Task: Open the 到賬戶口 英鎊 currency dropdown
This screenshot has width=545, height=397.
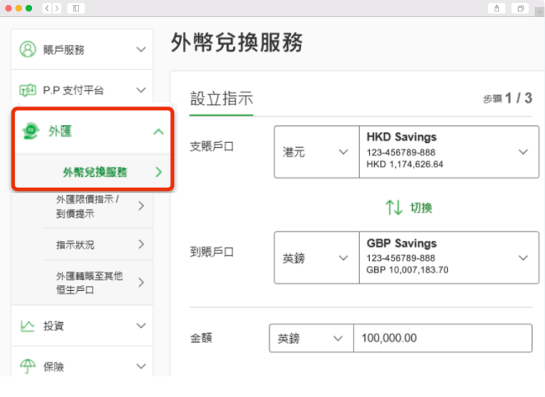Action: click(316, 258)
